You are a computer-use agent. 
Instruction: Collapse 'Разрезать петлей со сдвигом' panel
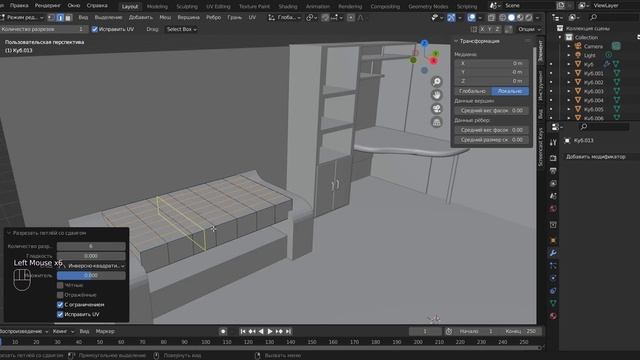[x=9, y=233]
